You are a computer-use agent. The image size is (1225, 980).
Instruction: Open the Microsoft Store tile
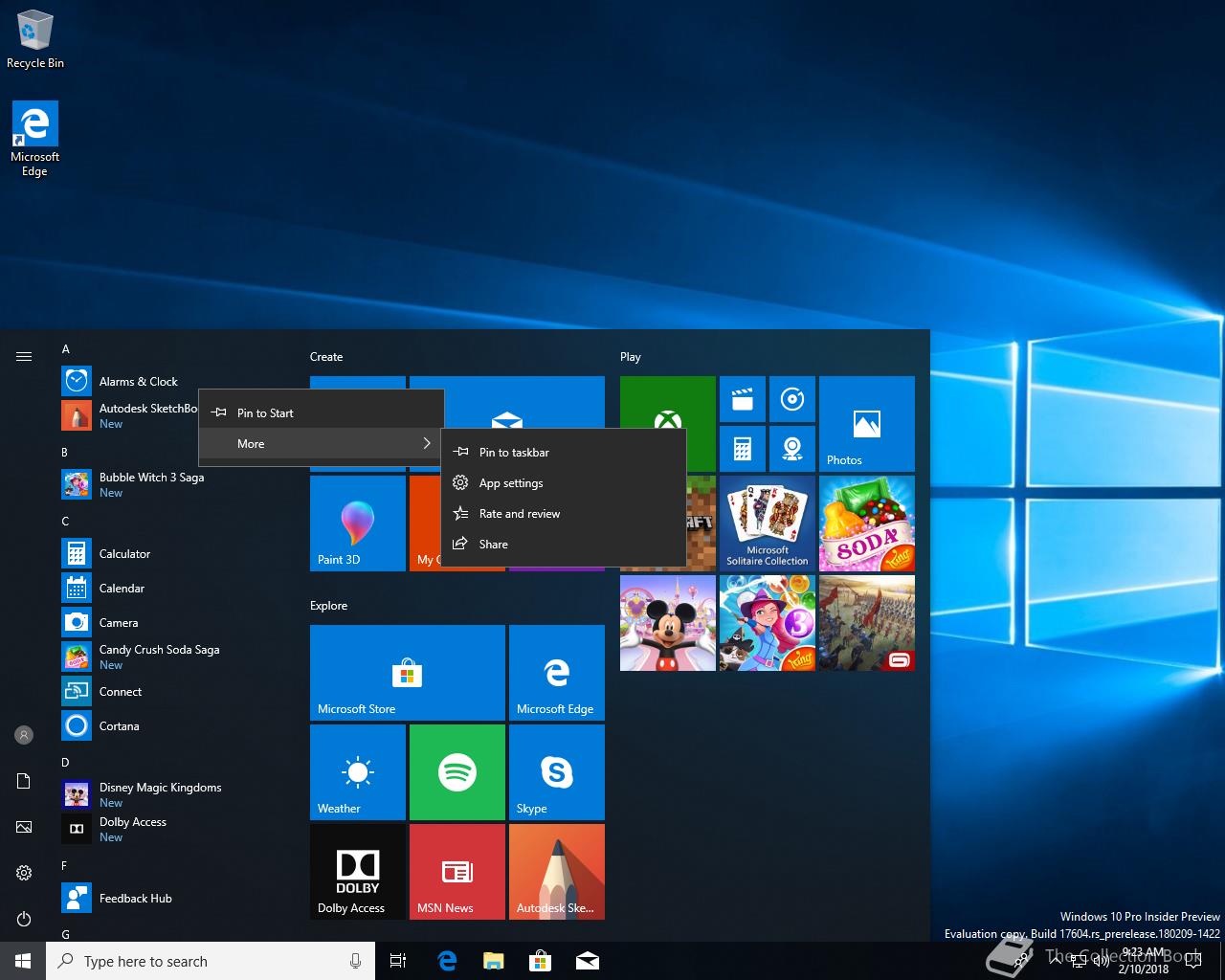pos(408,673)
